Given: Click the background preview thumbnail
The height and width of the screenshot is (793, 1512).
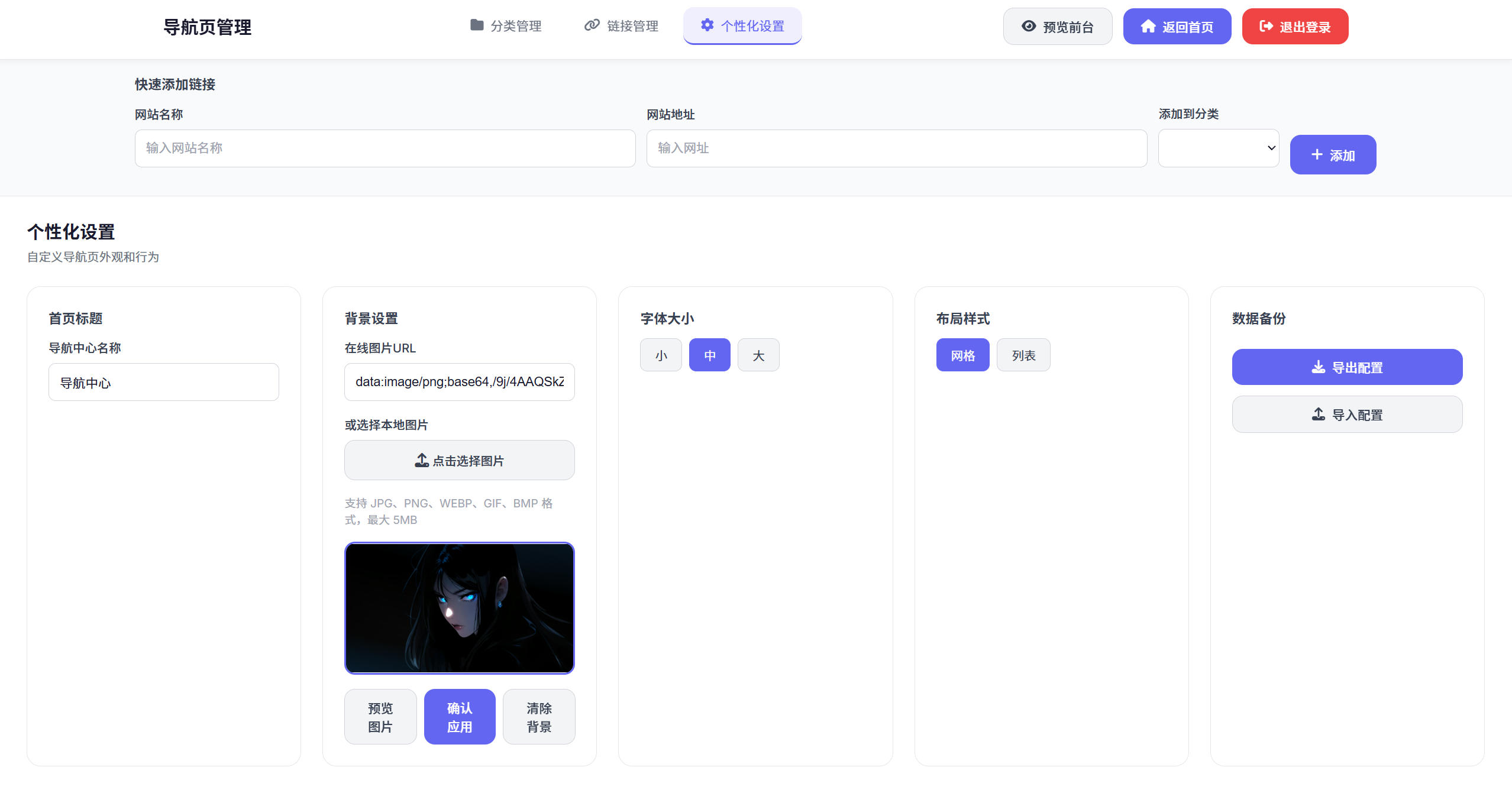Looking at the screenshot, I should point(460,608).
